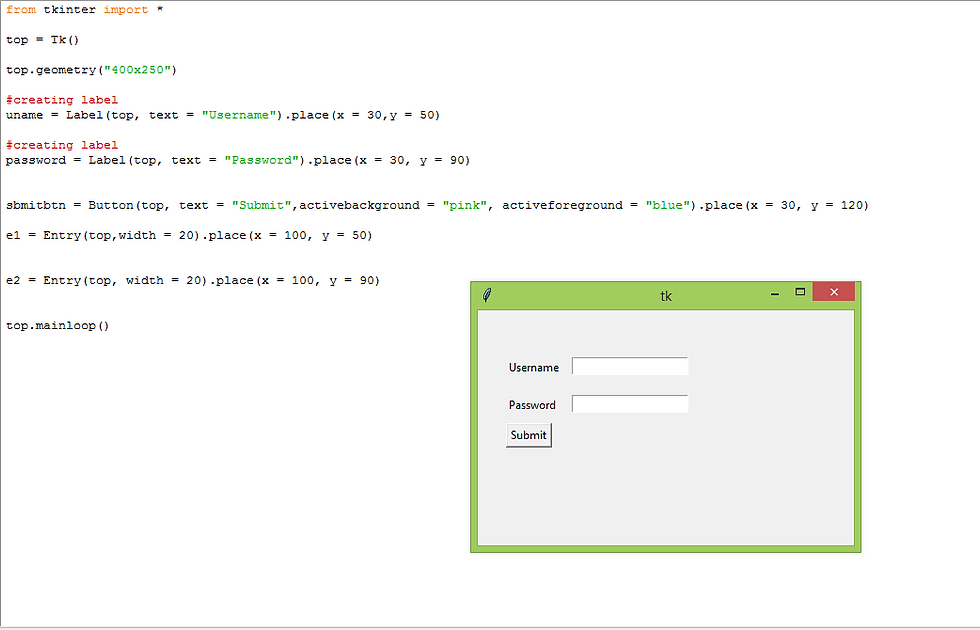
Task: Click the line starting with 'uname = Label'
Action: tap(223, 115)
